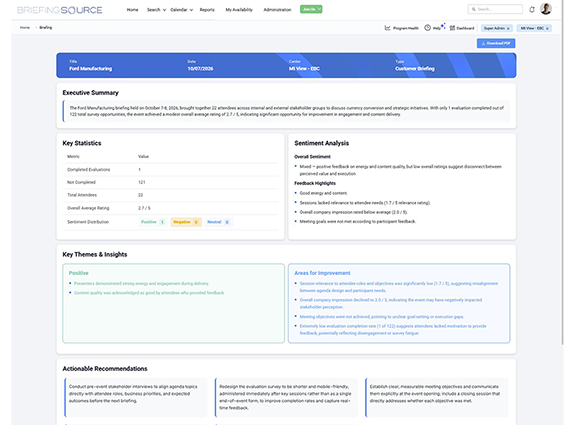575x425 pixels.
Task: Click the Negative sentiment badge
Action: click(186, 222)
